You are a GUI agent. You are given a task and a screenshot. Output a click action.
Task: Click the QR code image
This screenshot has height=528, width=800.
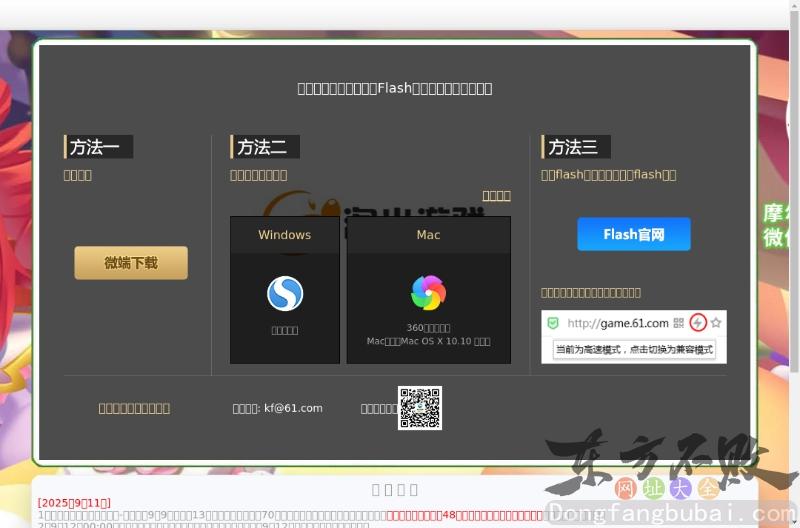point(420,408)
